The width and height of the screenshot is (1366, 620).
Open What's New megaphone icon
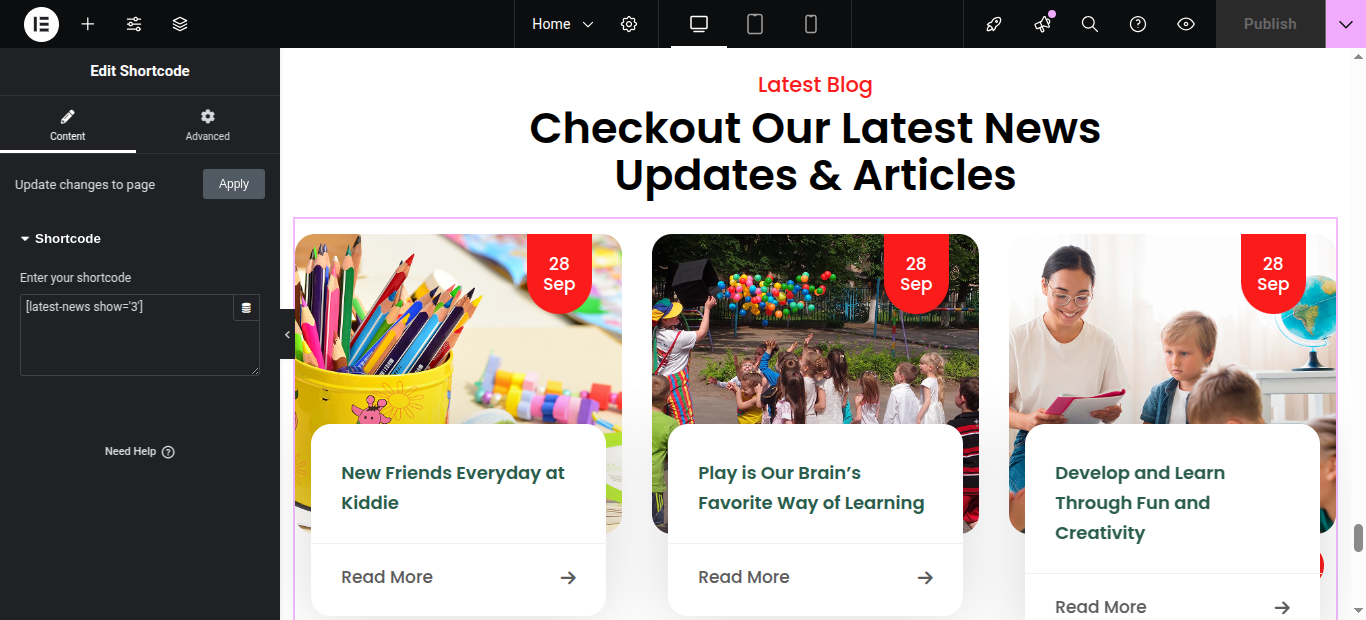[x=1042, y=24]
